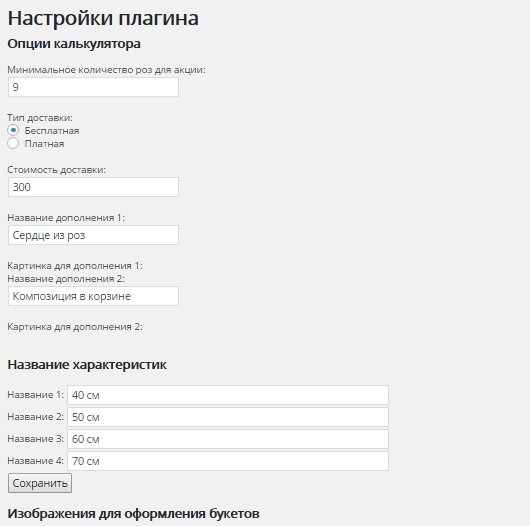Screen dimensions: 530x526
Task: Click the Композиция в корзине input field
Action: coord(93,296)
